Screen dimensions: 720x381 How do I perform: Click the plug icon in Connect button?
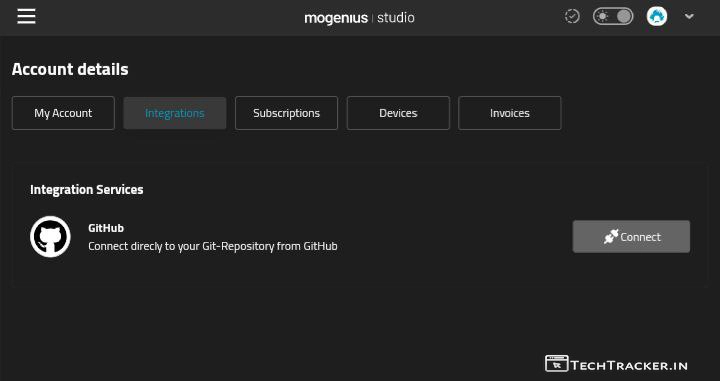click(x=611, y=236)
